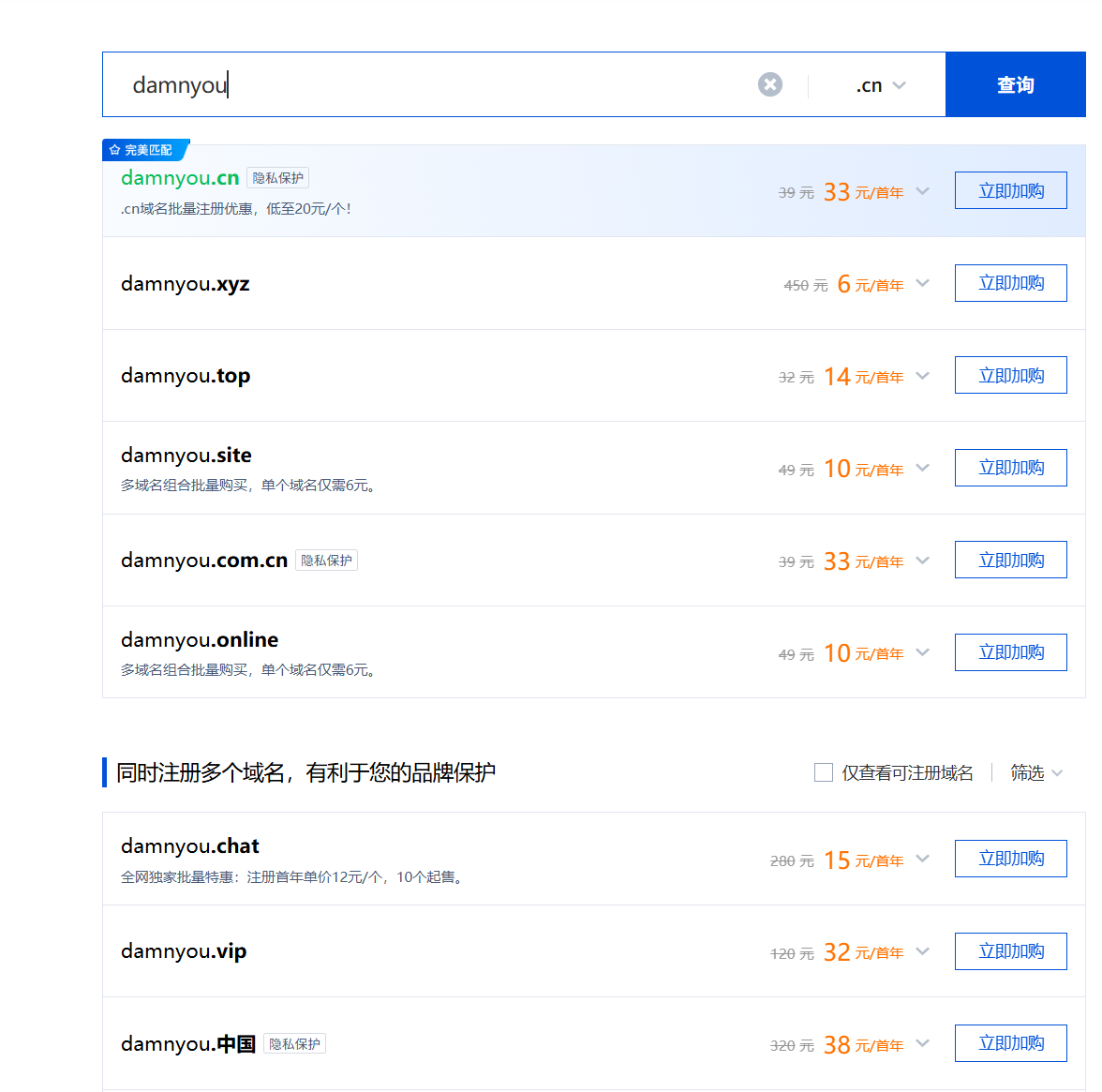Click the 隐私保护 tag beside damnyou.中国
1102x1092 pixels.
(294, 1044)
